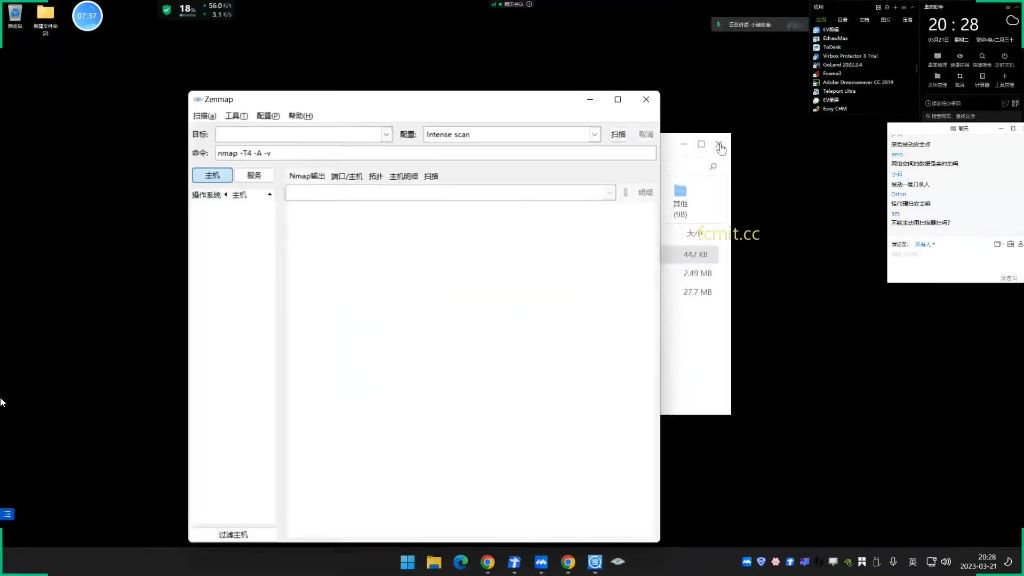Select the 主机 hosts toggle button

[x=212, y=176]
